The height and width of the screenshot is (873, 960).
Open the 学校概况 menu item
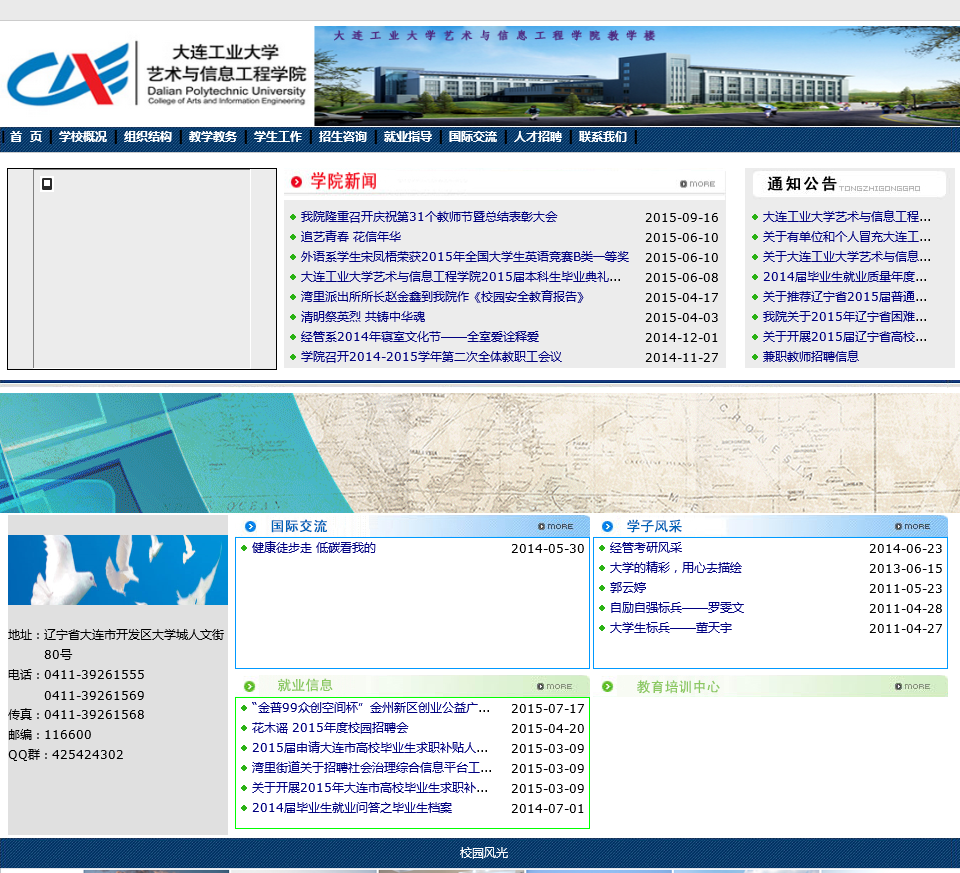pyautogui.click(x=83, y=137)
